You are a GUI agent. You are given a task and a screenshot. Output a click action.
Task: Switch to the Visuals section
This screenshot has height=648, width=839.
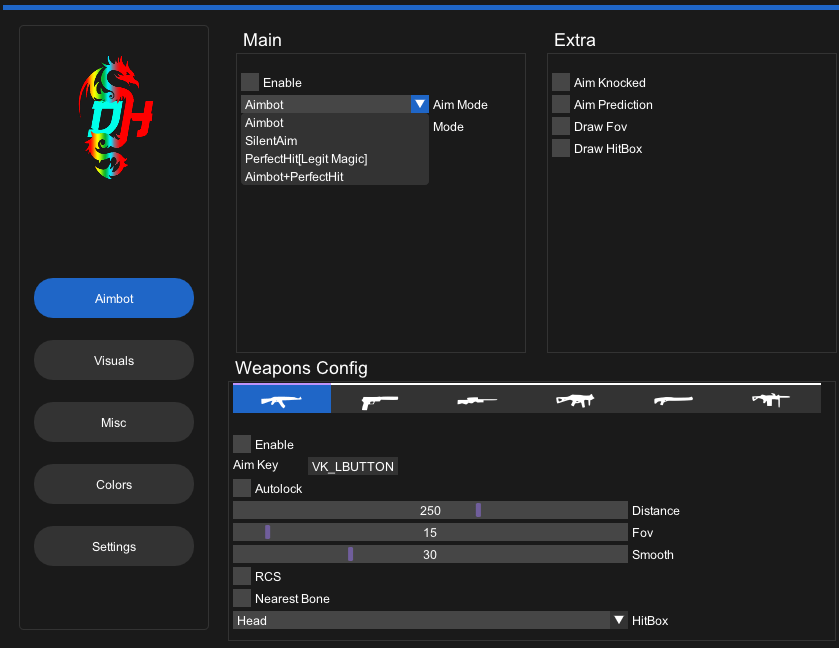[x=114, y=360]
